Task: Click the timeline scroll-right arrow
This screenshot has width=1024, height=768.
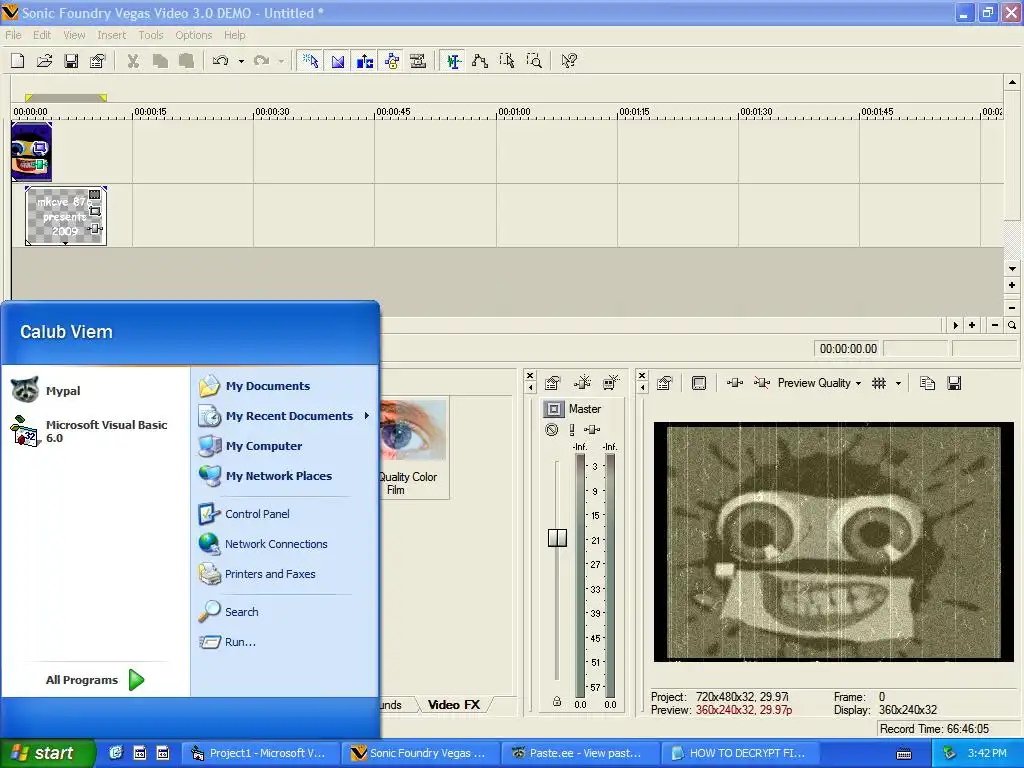Action: tap(955, 325)
